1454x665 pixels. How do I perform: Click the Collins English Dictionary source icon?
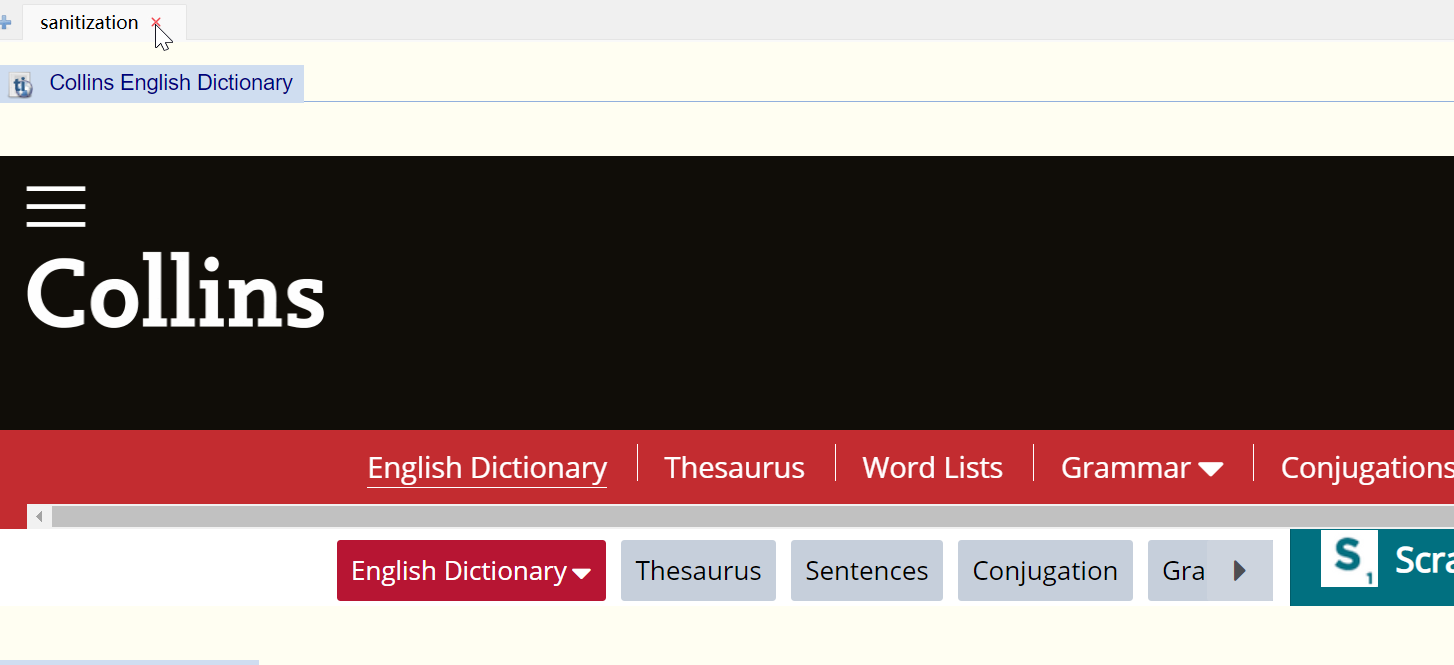tap(21, 85)
